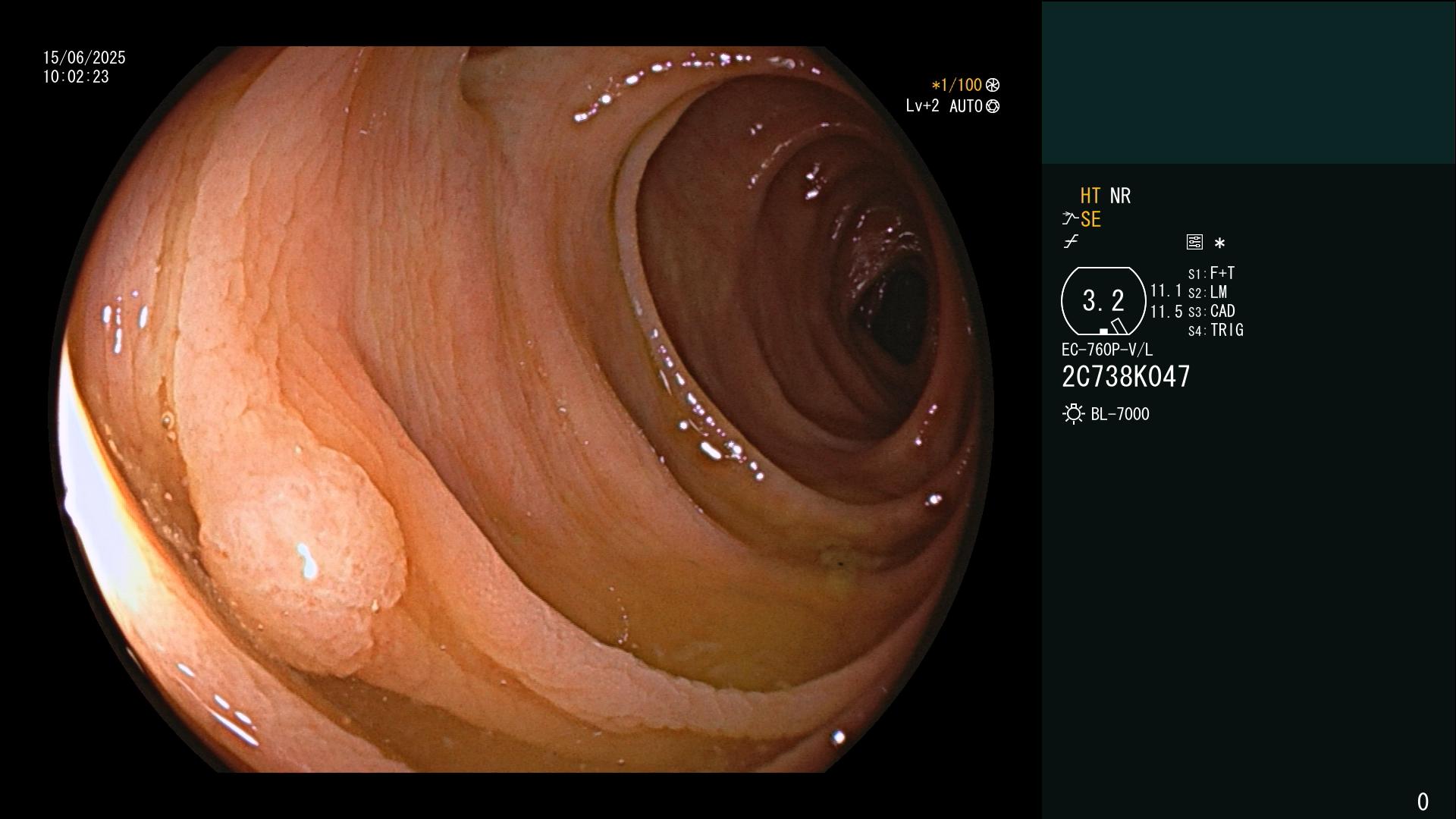Image resolution: width=1456 pixels, height=819 pixels.
Task: Click the S3: CAD switch assignment
Action: point(1212,311)
